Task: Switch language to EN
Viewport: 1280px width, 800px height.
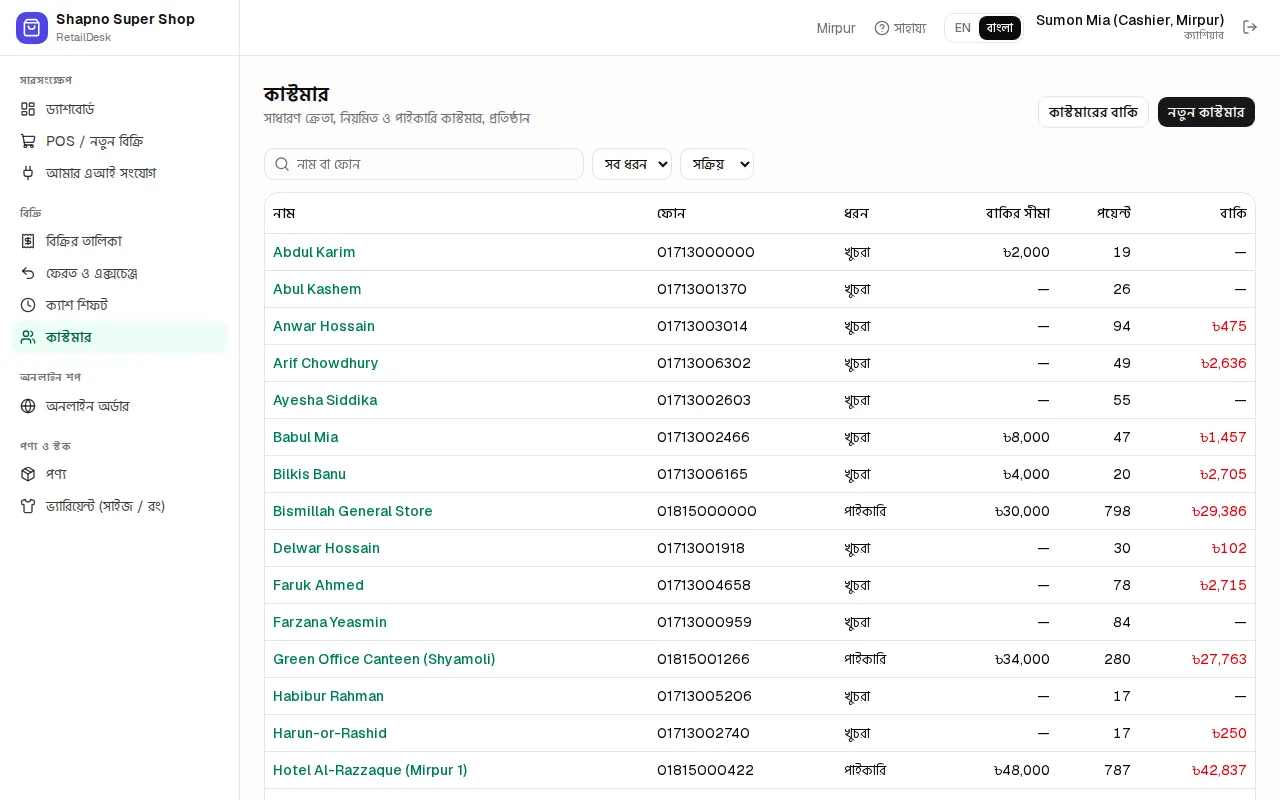Action: click(963, 28)
